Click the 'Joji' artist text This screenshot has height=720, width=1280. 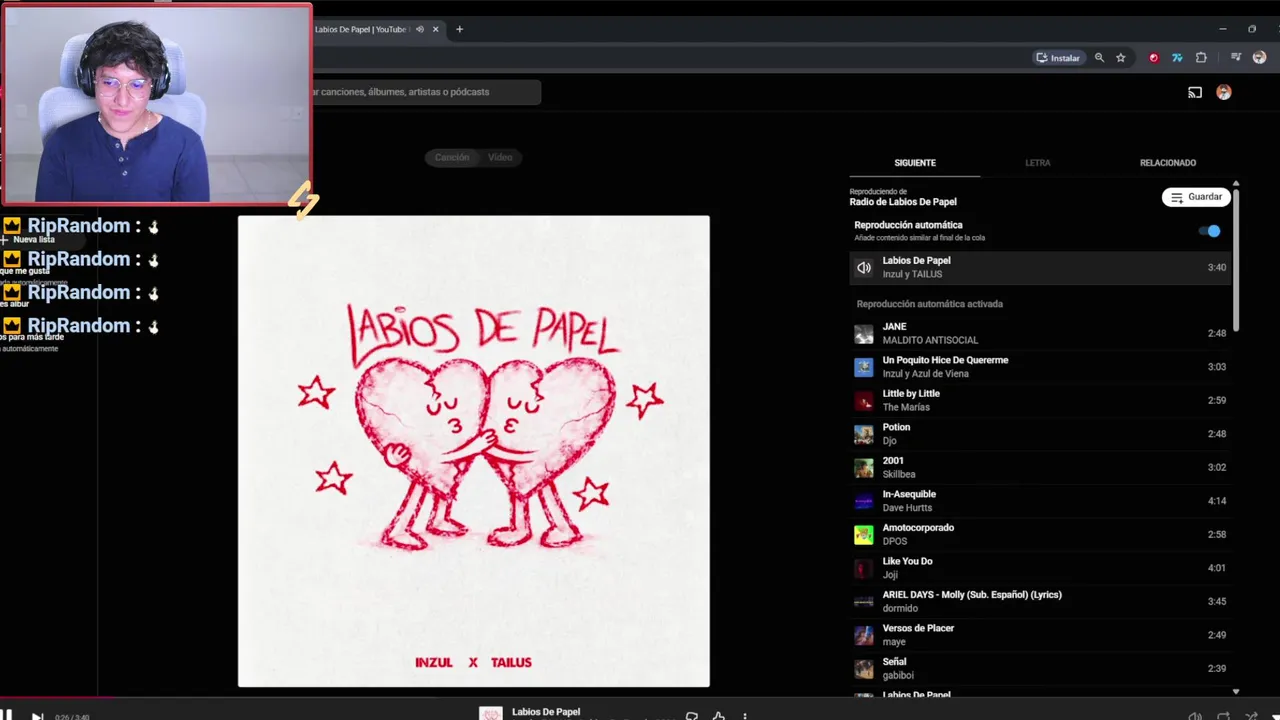pyautogui.click(x=890, y=575)
